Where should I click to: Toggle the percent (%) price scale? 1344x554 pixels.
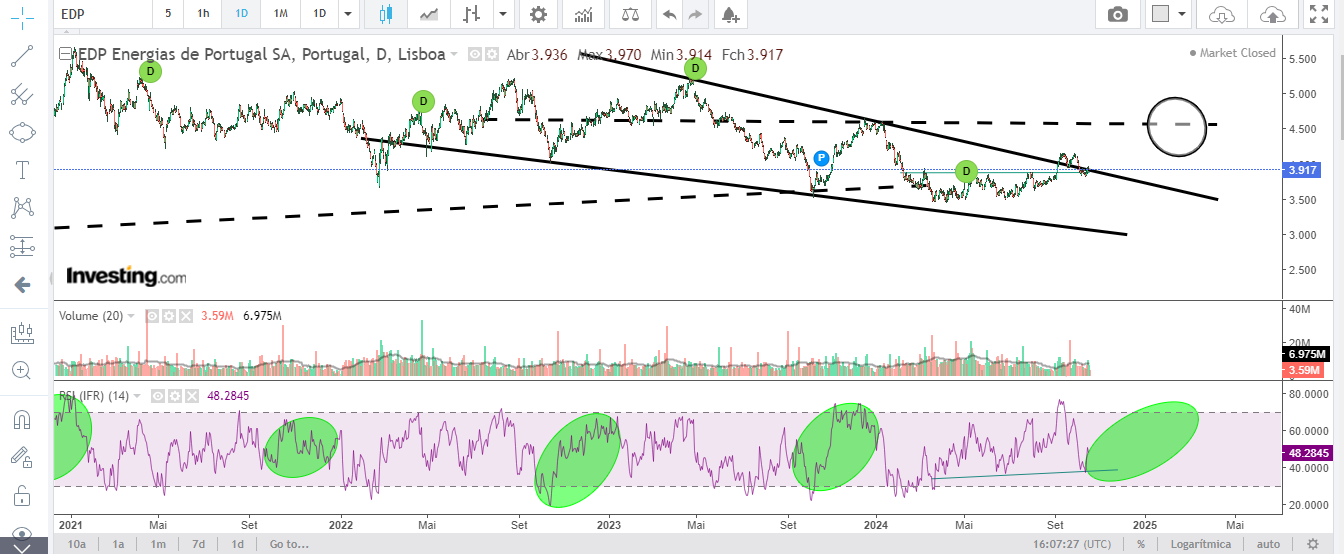pyautogui.click(x=1140, y=545)
